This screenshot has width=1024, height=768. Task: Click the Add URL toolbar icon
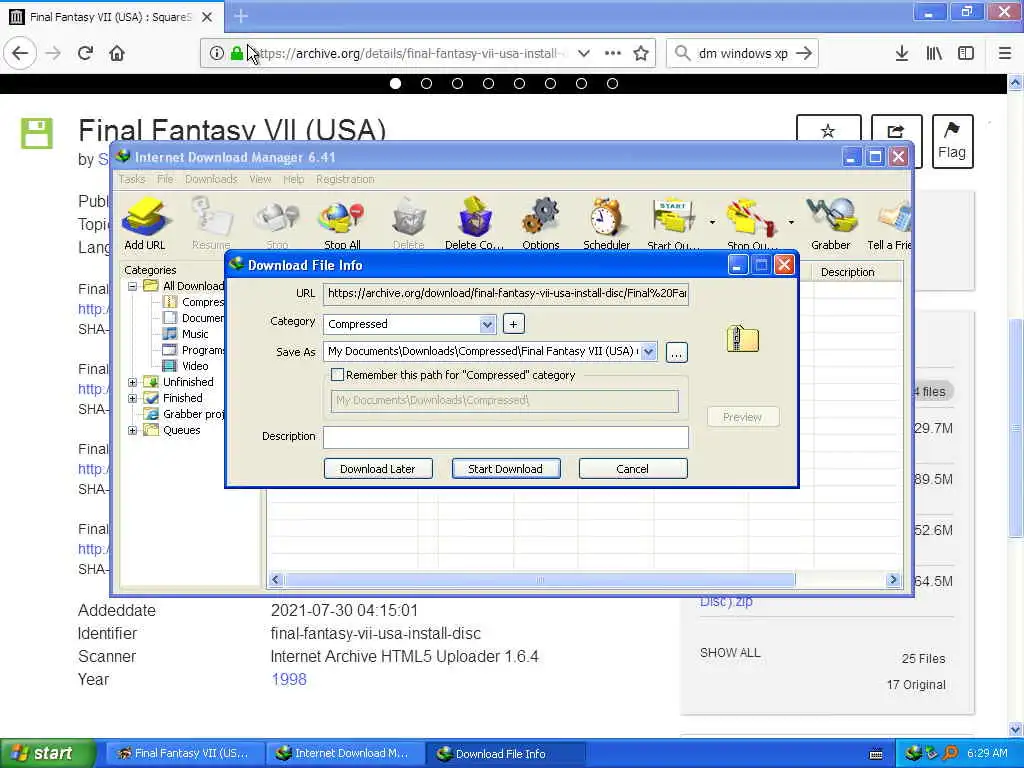pyautogui.click(x=145, y=224)
